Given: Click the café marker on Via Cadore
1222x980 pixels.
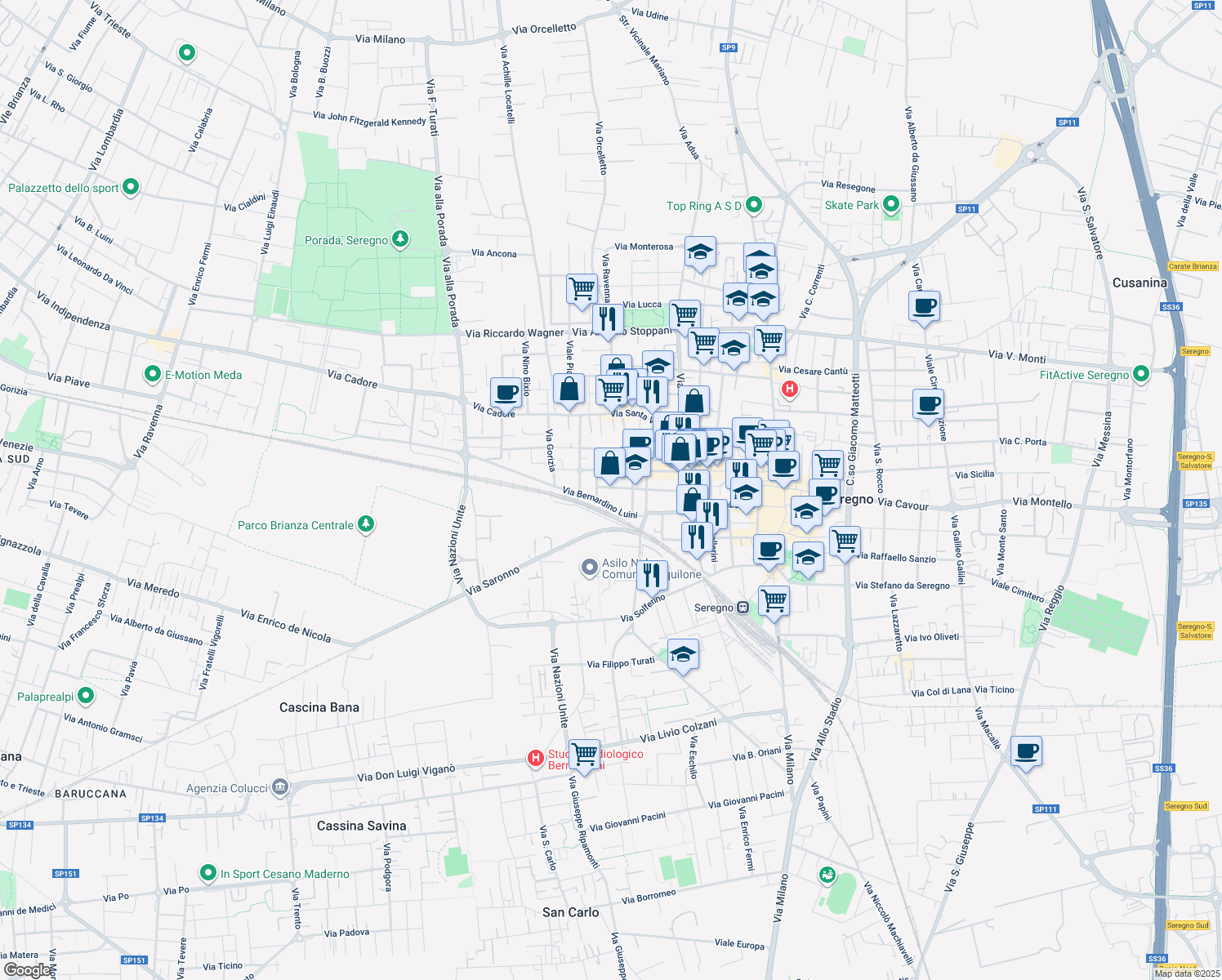Looking at the screenshot, I should 506,392.
